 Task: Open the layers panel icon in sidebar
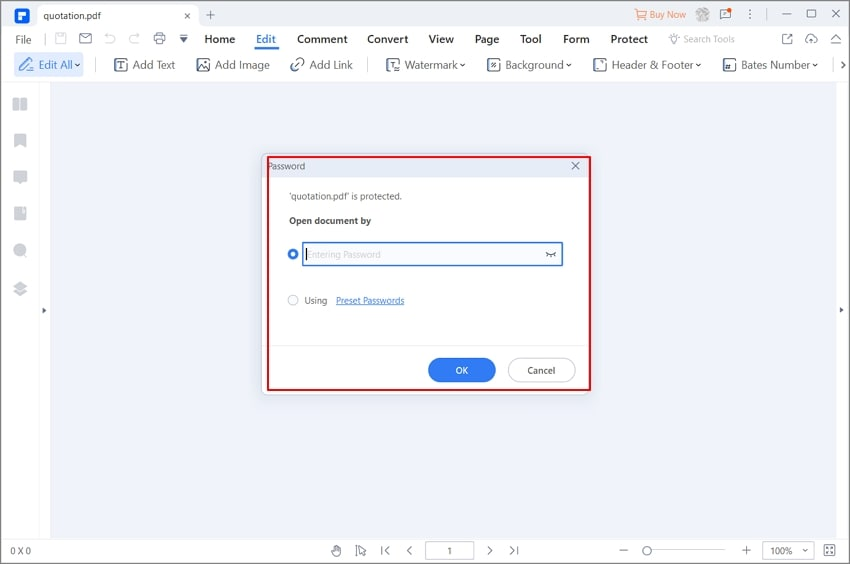tap(20, 289)
